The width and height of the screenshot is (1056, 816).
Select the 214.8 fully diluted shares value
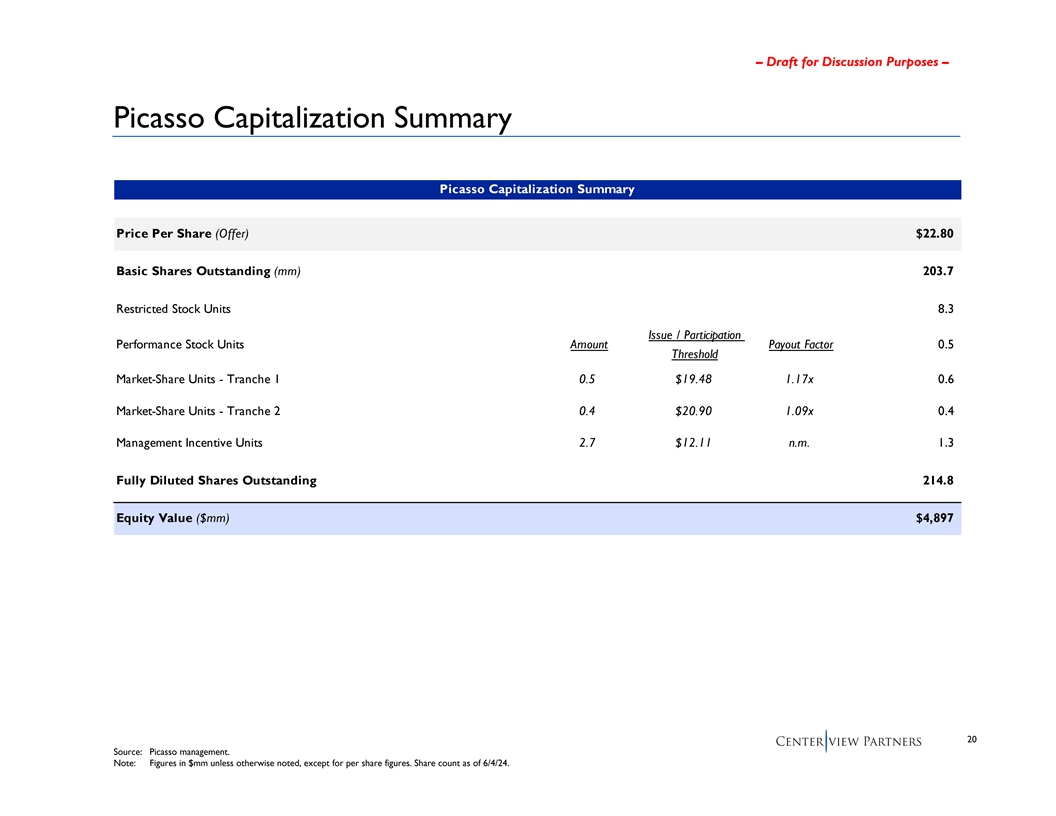(938, 481)
